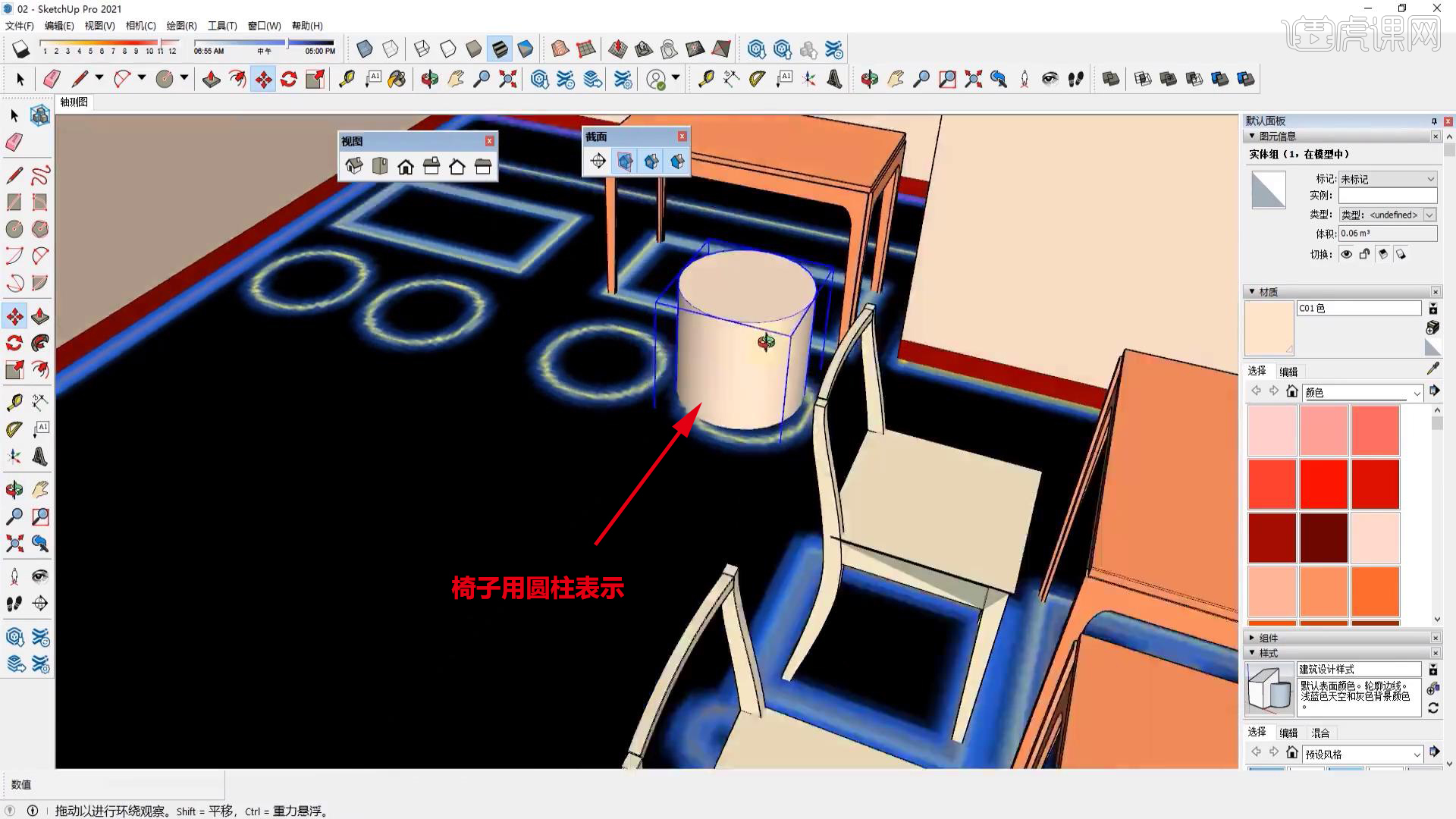Click the Iso view icon in 视图 panel
Image resolution: width=1456 pixels, height=819 pixels.
[354, 166]
